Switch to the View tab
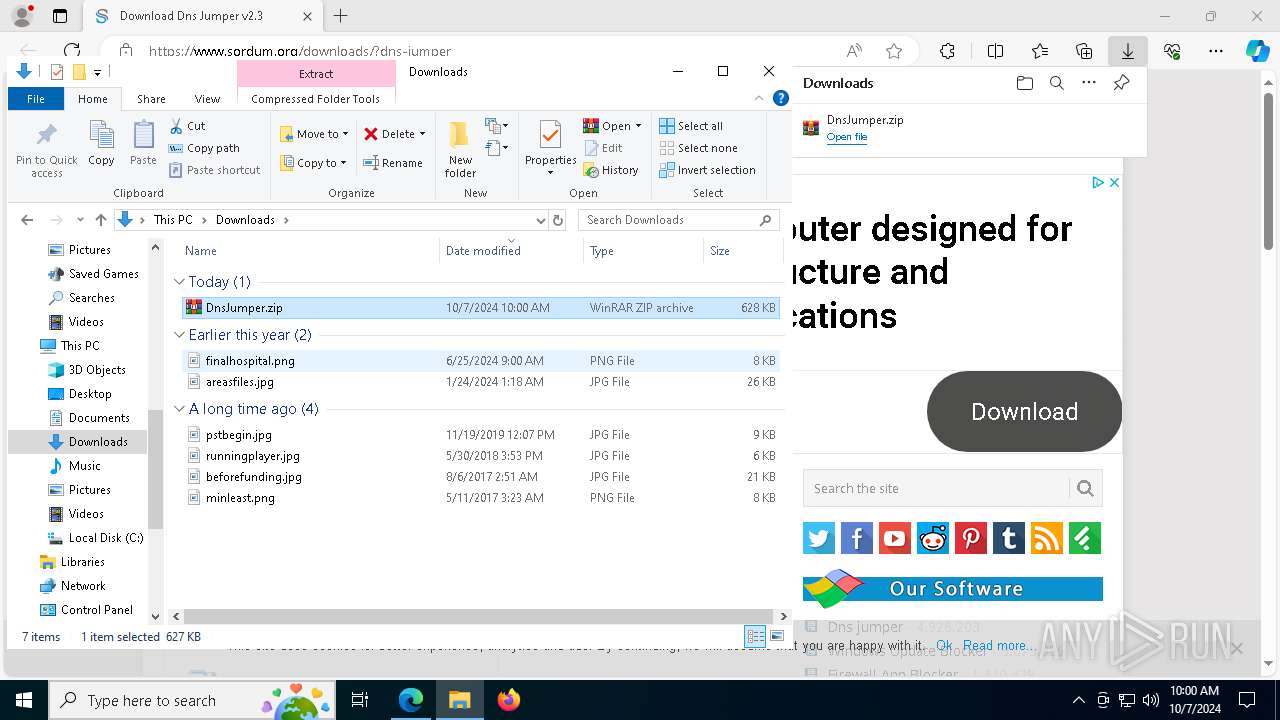The height and width of the screenshot is (720, 1280). 207,99
